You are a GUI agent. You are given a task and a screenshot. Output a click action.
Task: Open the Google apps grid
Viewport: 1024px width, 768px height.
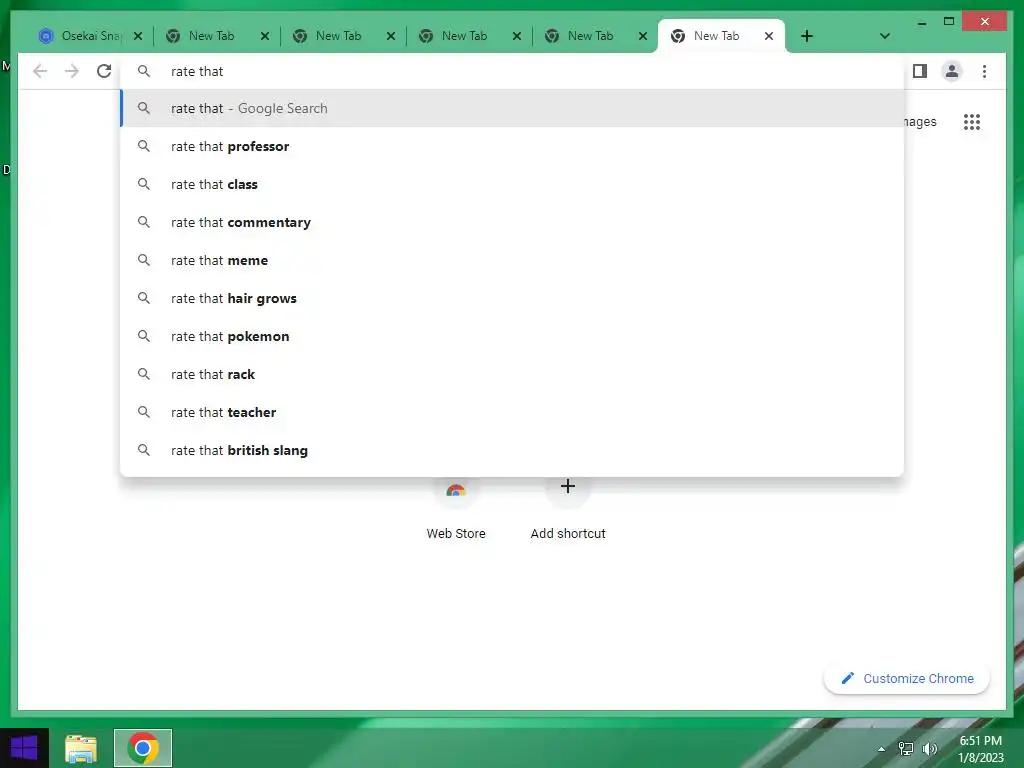pos(972,121)
